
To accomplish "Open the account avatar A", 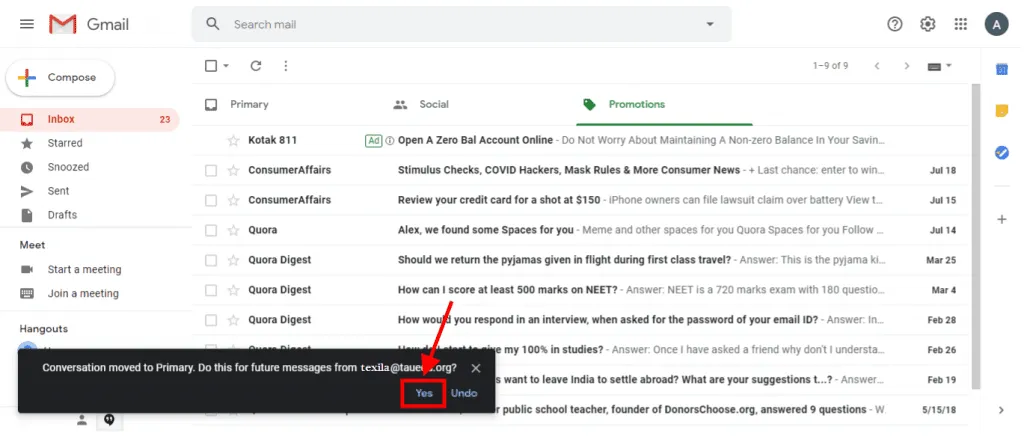I will click(x=997, y=24).
